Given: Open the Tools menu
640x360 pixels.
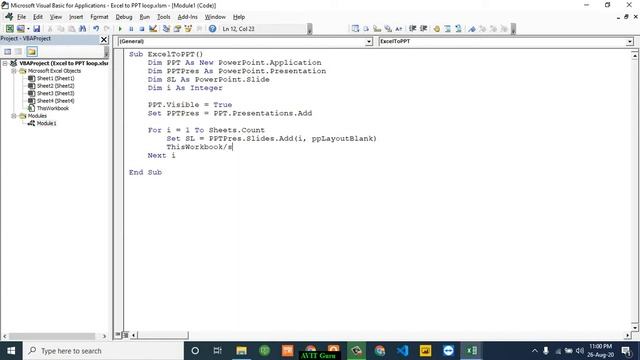Looking at the screenshot, I should coord(163,17).
